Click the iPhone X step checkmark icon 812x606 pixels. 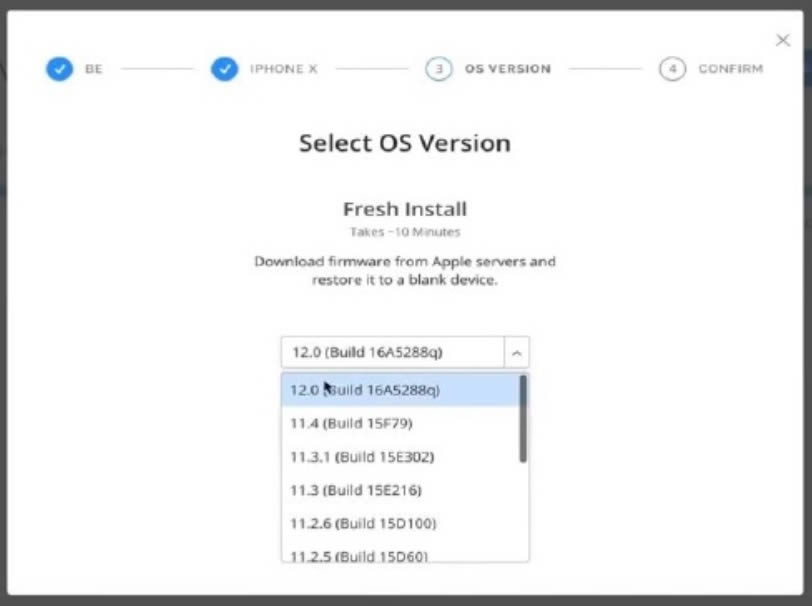pos(224,69)
